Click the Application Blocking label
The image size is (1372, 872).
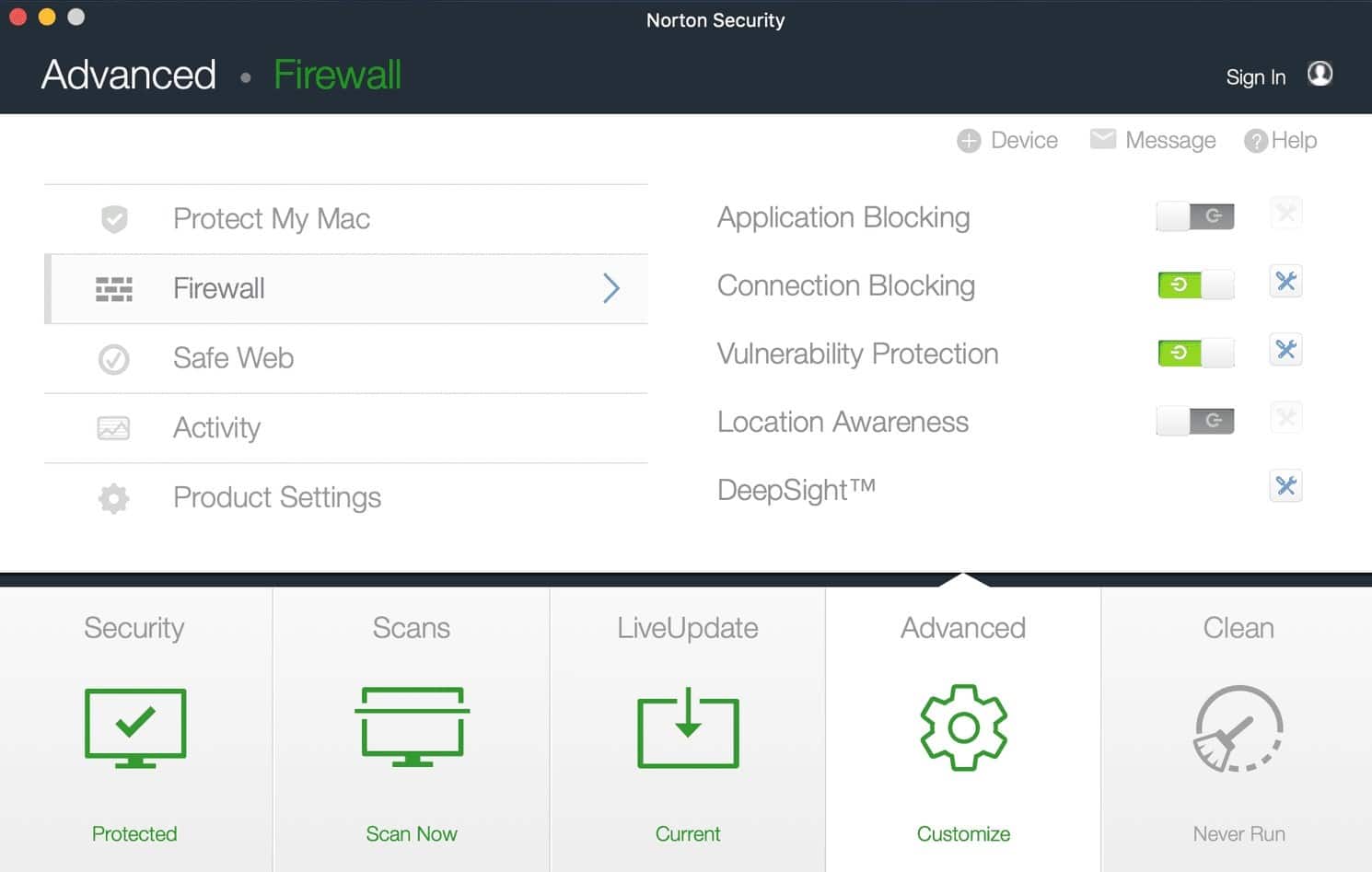coord(843,218)
